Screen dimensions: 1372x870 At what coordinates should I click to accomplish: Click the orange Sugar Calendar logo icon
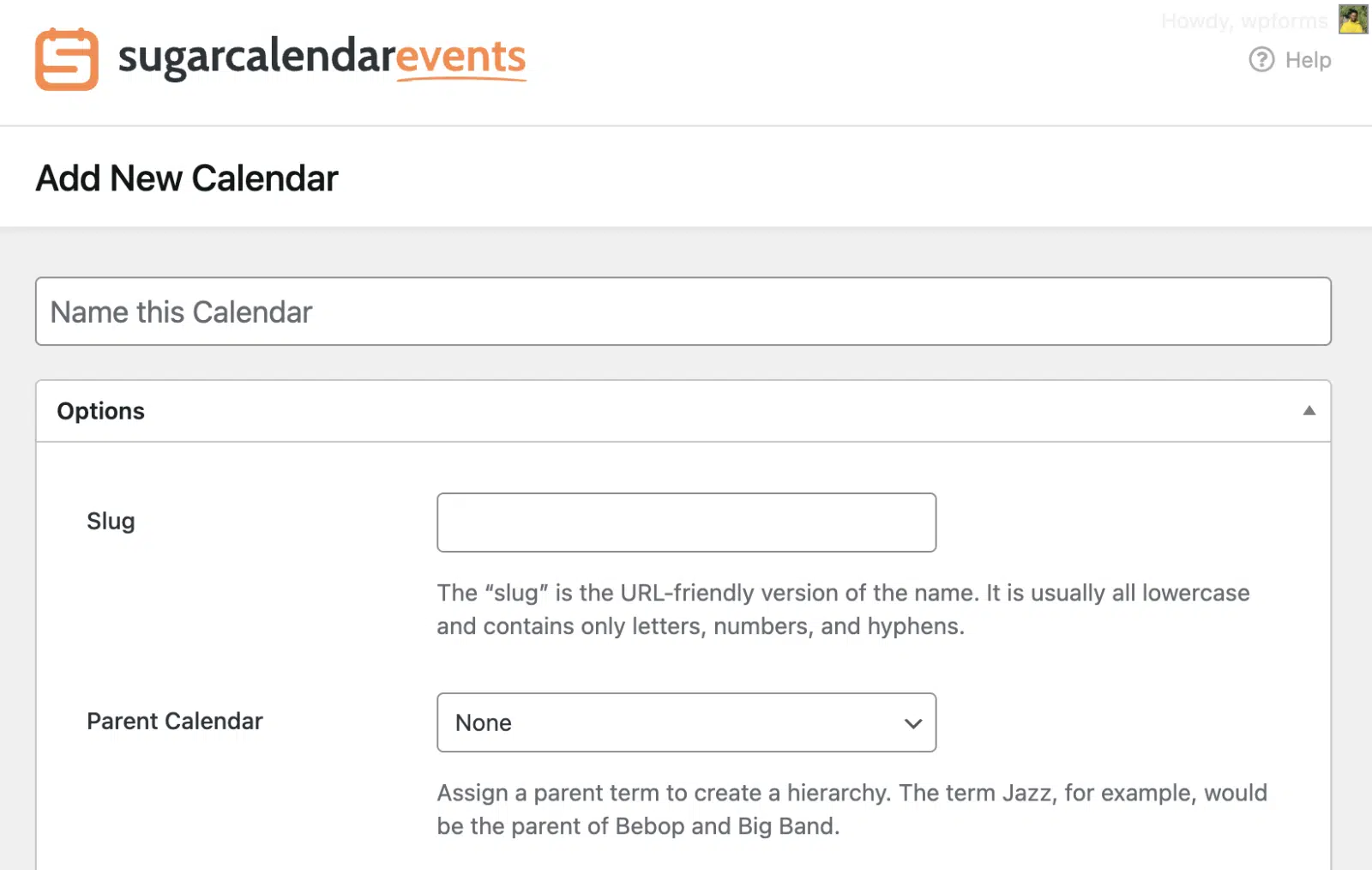click(67, 59)
